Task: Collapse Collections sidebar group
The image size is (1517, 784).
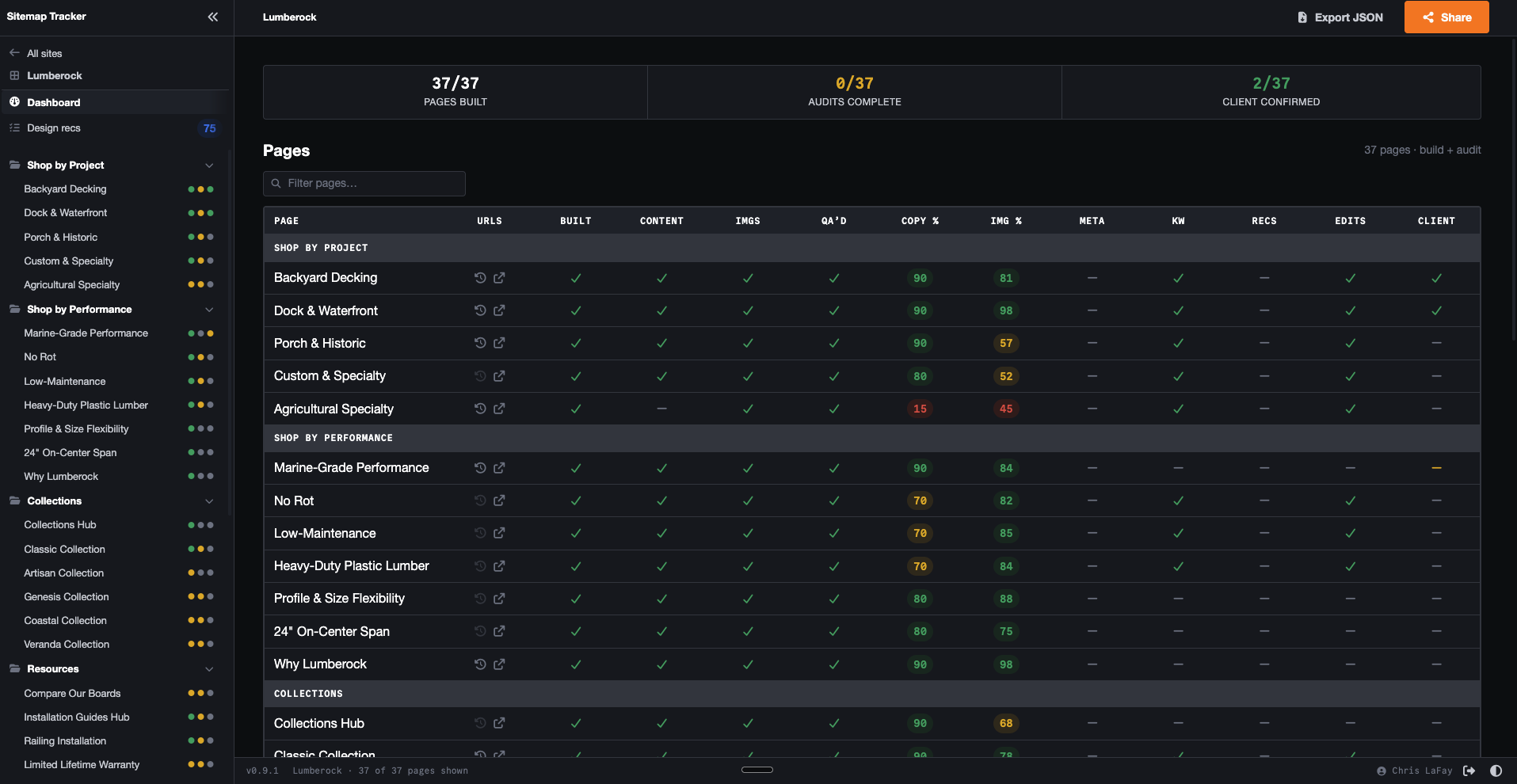Action: click(209, 501)
